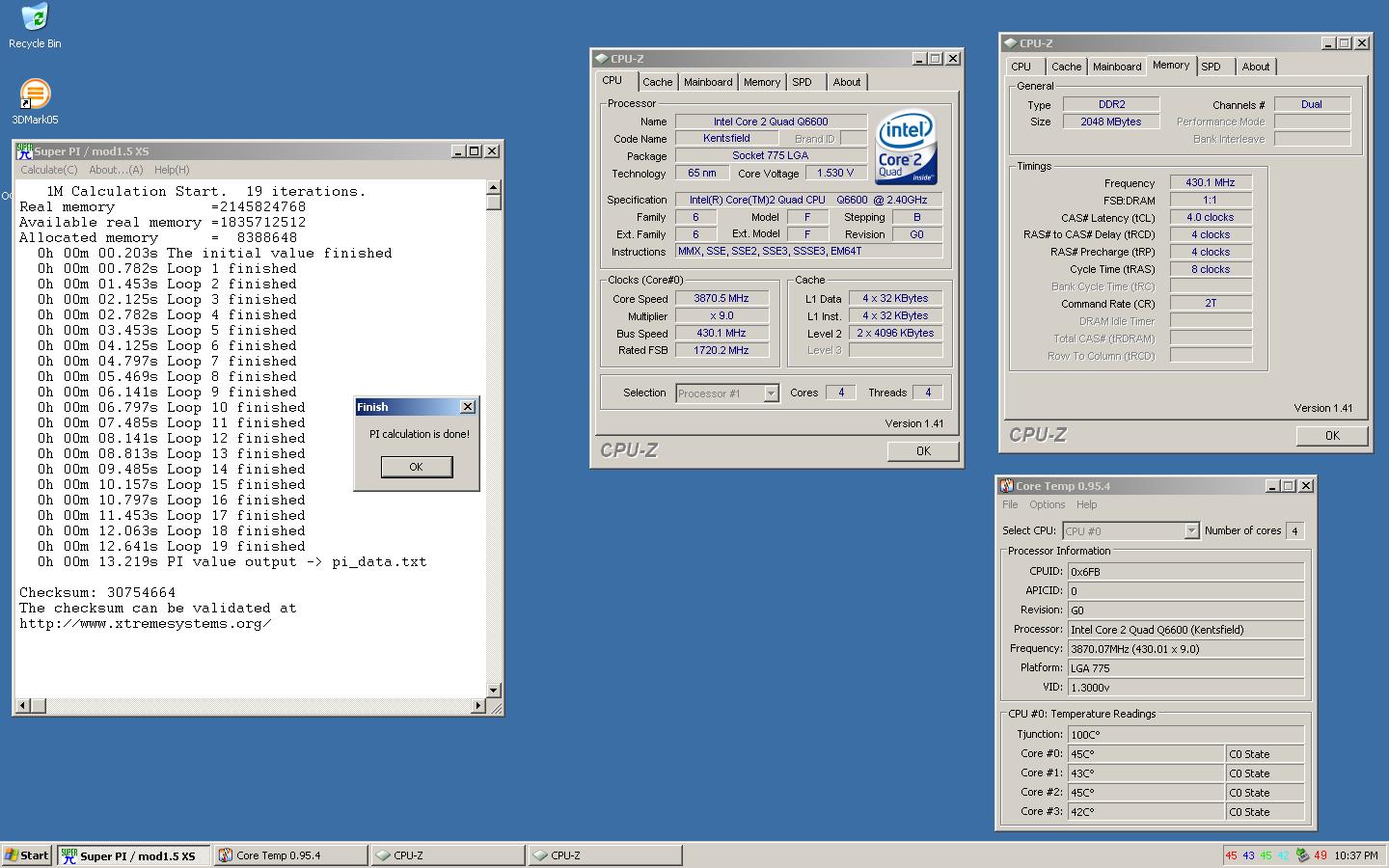Click OK in the Finish dialog
Viewport: 1389px width, 868px height.
click(x=416, y=467)
